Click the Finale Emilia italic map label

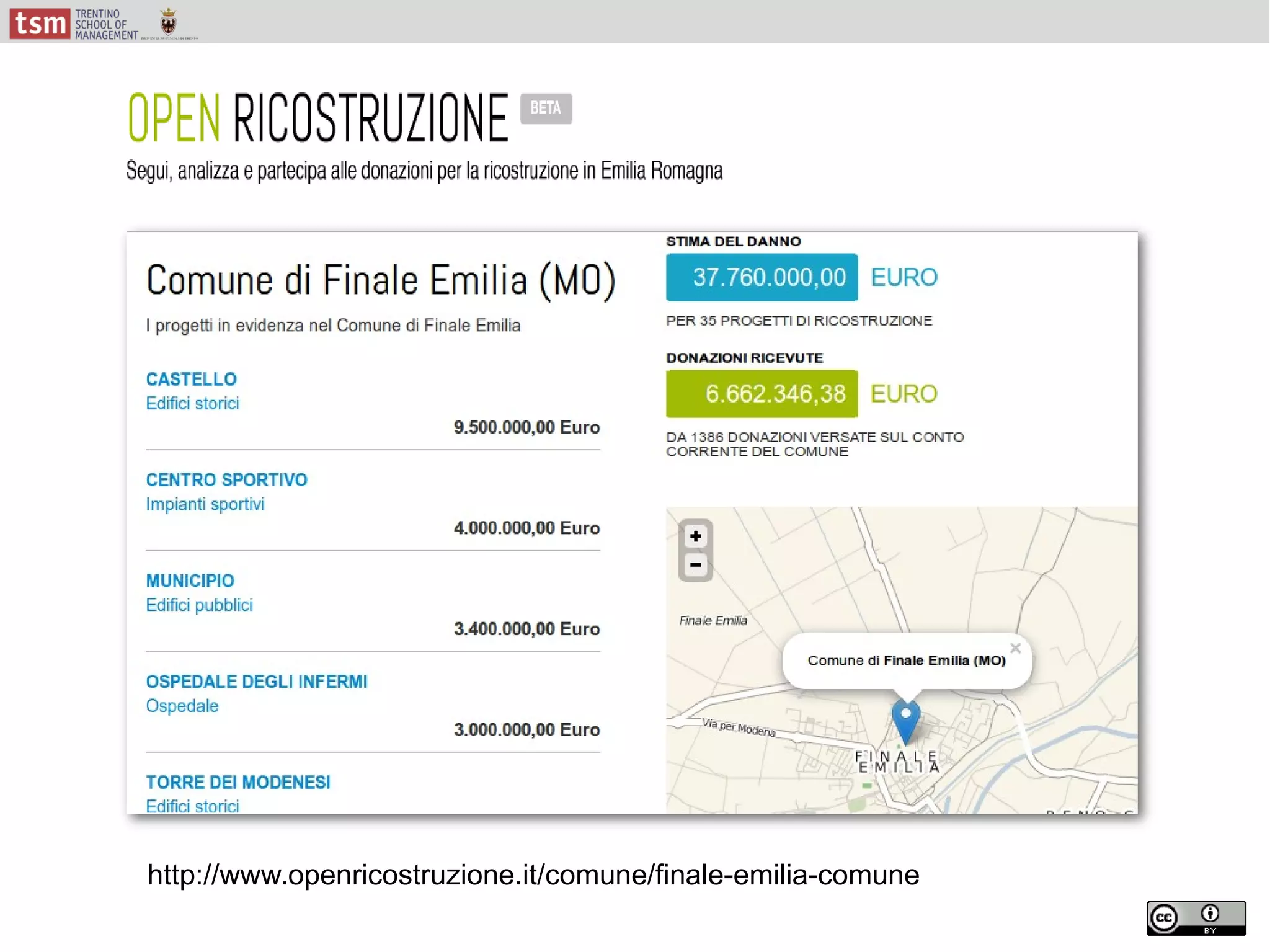[x=713, y=621]
